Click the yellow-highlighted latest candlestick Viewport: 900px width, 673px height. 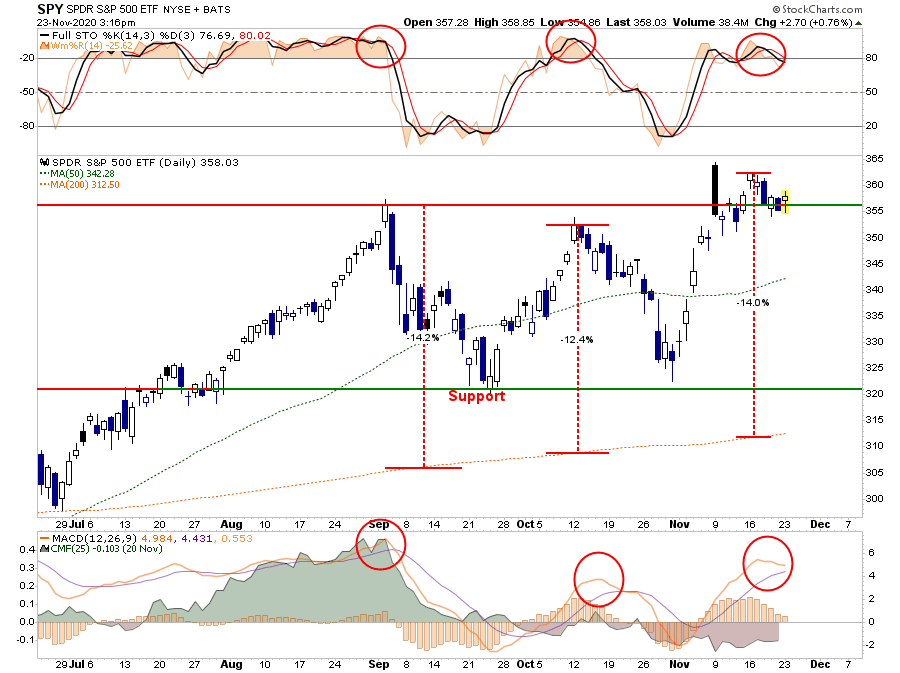pos(785,201)
